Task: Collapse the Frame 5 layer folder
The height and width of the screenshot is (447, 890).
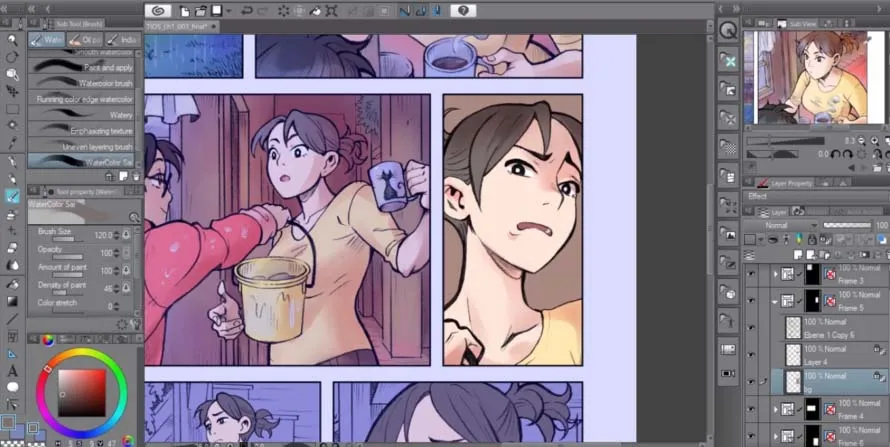Action: (x=773, y=301)
